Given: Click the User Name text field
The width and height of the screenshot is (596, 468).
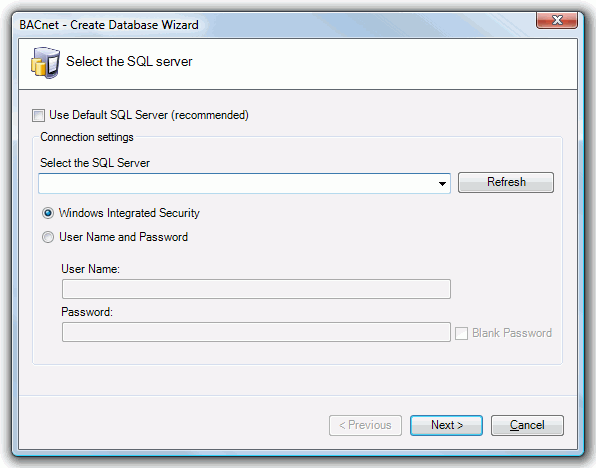Looking at the screenshot, I should click(x=256, y=289).
